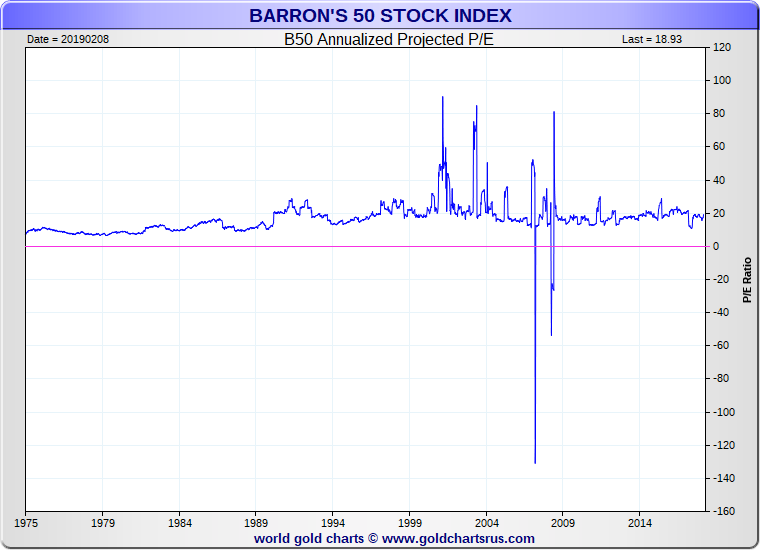
Task: Click the highest P/E spike peak near 90
Action: tap(443, 98)
